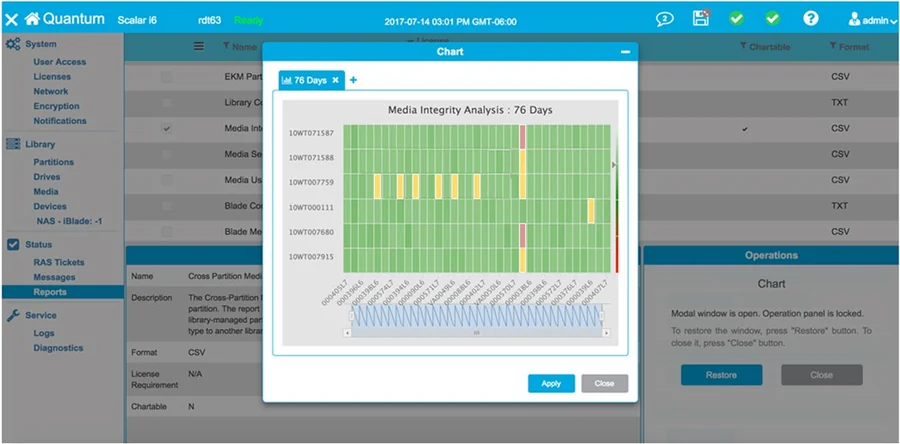This screenshot has height=444, width=900.
Task: Toggle checkbox for the Blade Me row
Action: [x=166, y=232]
